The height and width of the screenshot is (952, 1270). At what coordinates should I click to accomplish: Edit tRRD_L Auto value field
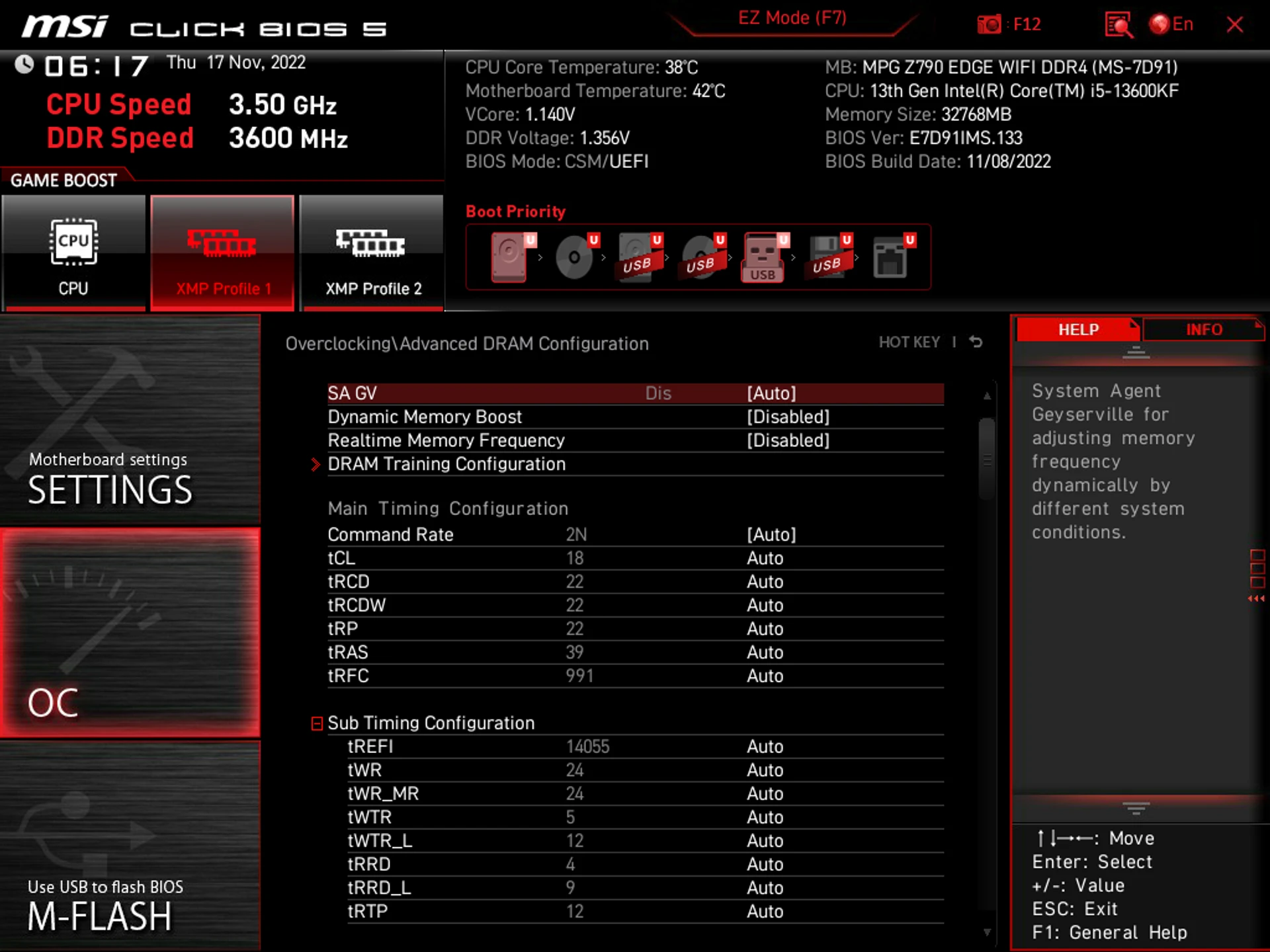tap(765, 888)
